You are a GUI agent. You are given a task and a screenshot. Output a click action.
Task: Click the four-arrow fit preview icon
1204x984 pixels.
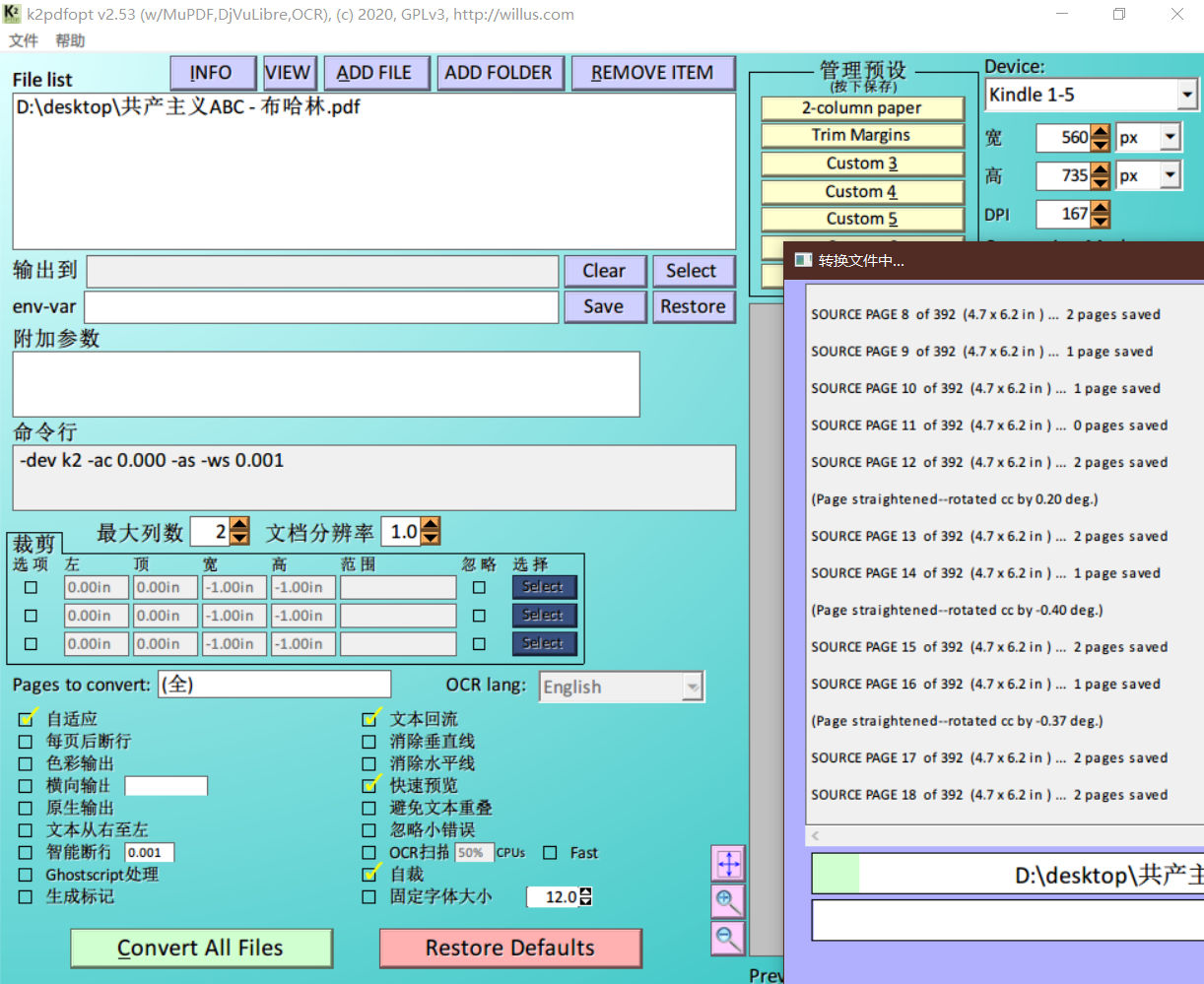pos(728,864)
